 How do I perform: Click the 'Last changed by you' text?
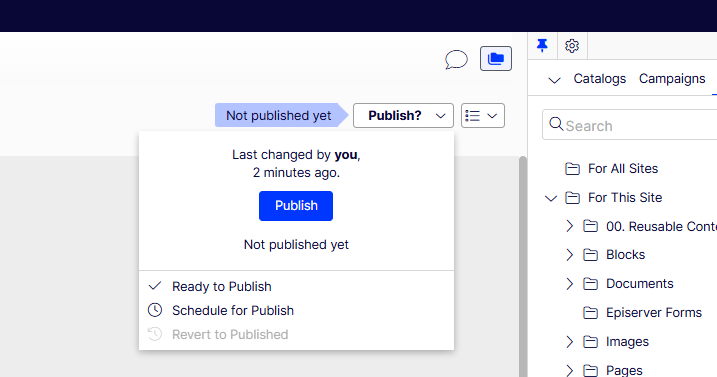pos(296,155)
